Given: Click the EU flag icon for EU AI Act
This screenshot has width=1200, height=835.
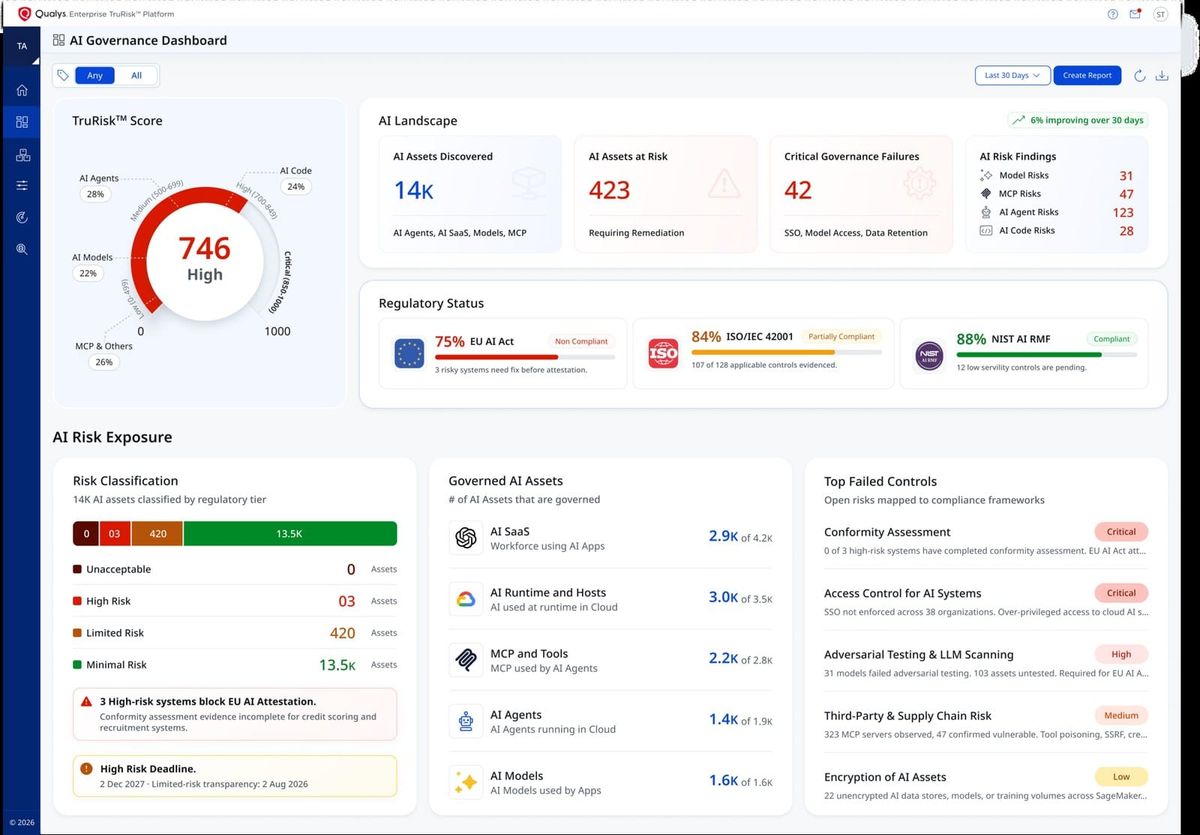Looking at the screenshot, I should point(409,353).
